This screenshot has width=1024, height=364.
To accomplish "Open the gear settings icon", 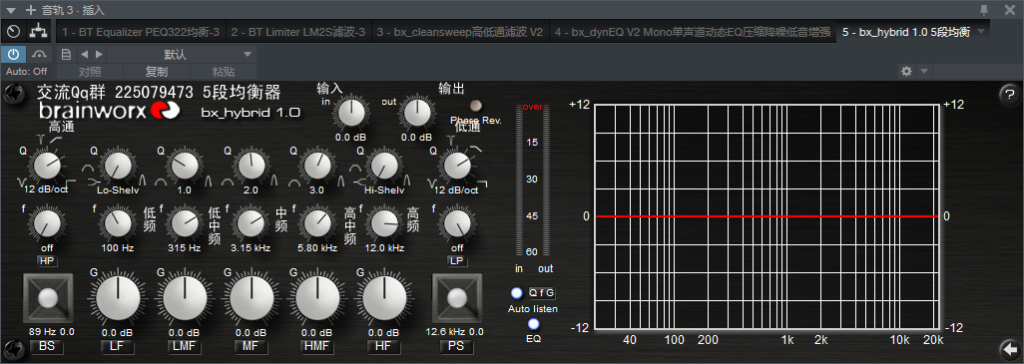I will (x=906, y=71).
